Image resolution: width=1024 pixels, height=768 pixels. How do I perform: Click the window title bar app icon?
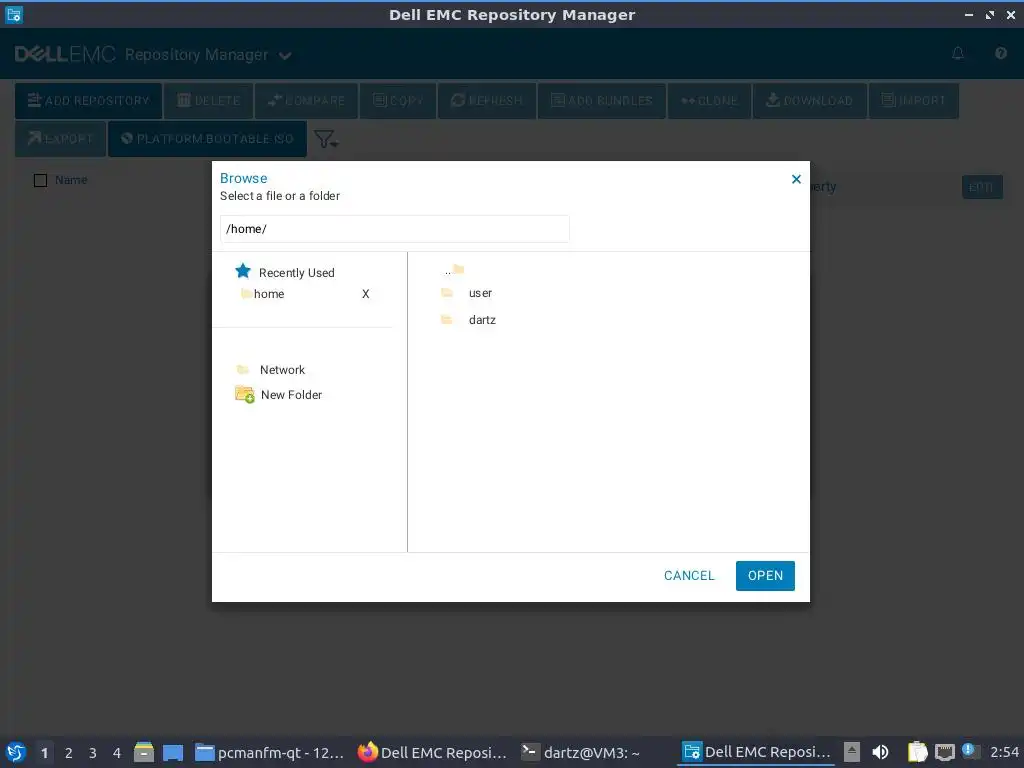tap(14, 14)
